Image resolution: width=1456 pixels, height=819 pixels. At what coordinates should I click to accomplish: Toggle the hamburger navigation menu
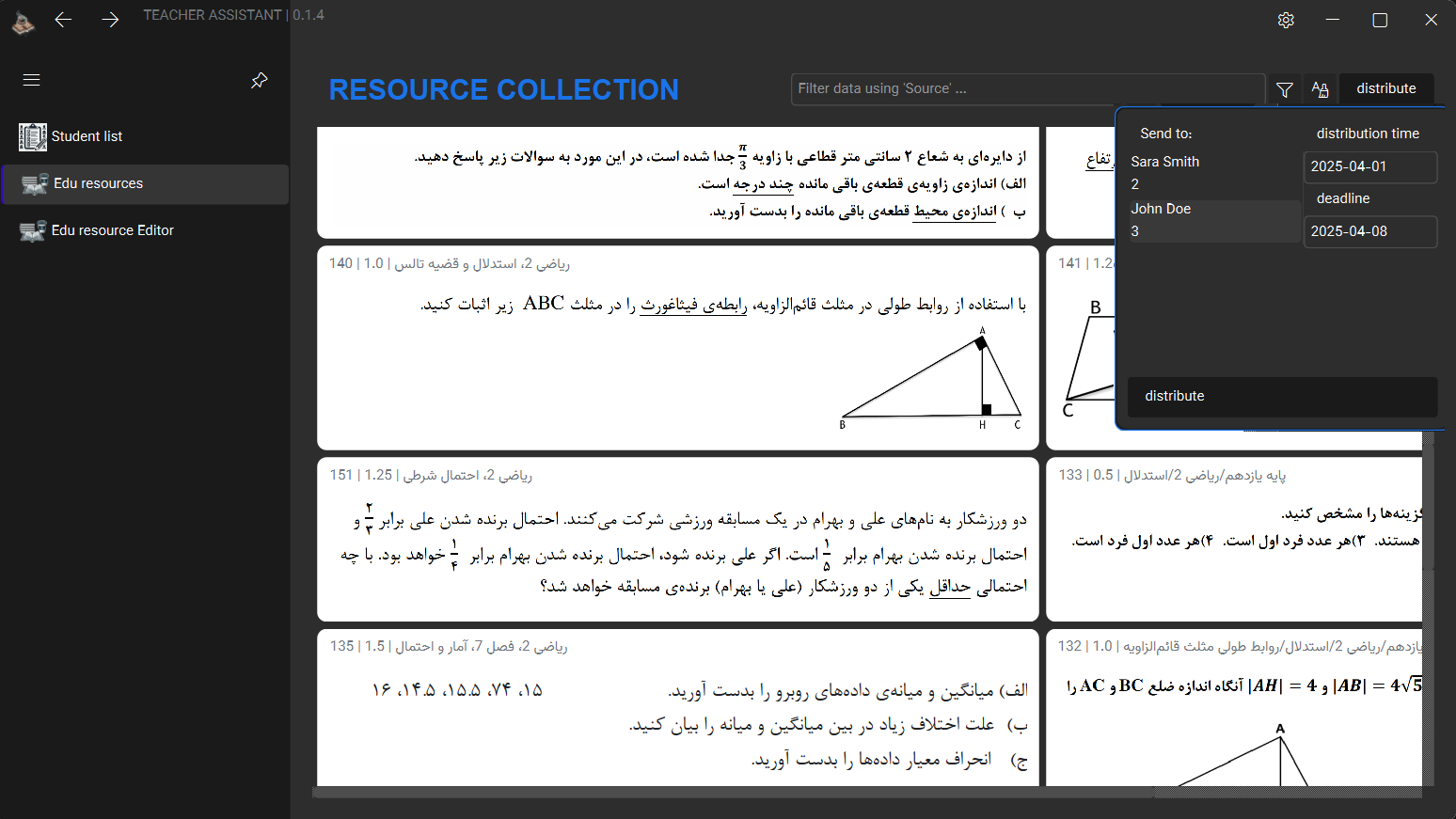click(x=31, y=80)
